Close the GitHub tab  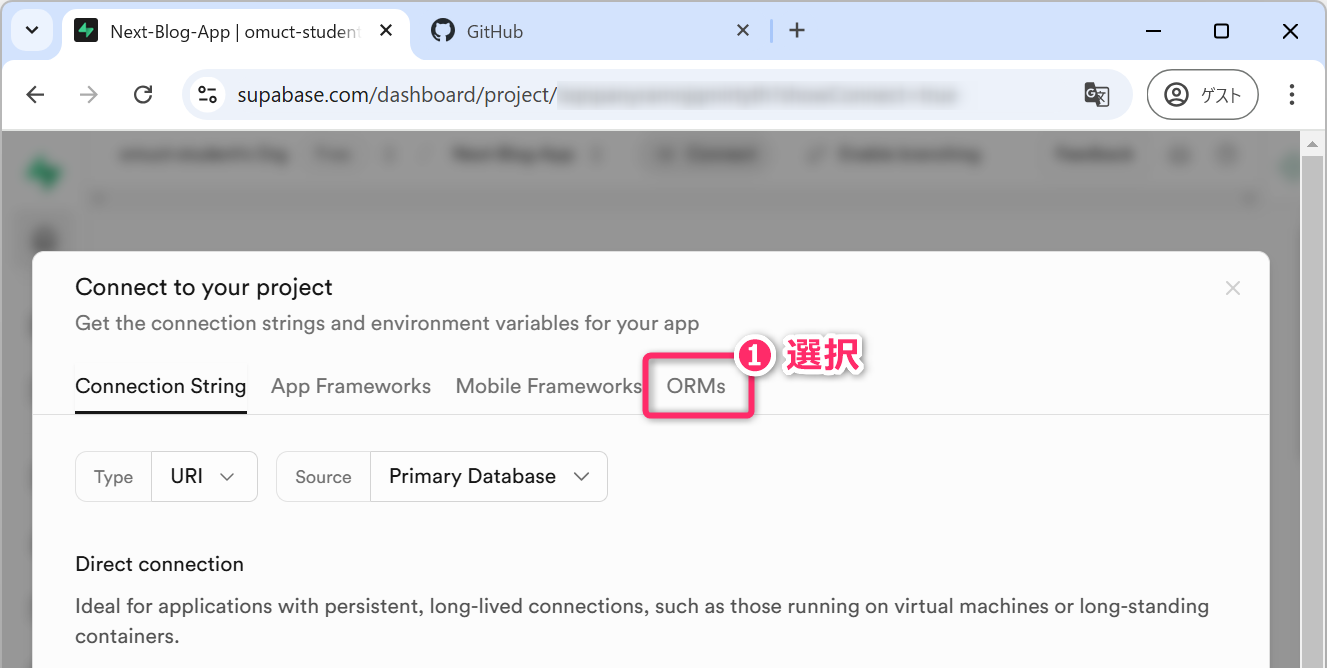tap(743, 31)
